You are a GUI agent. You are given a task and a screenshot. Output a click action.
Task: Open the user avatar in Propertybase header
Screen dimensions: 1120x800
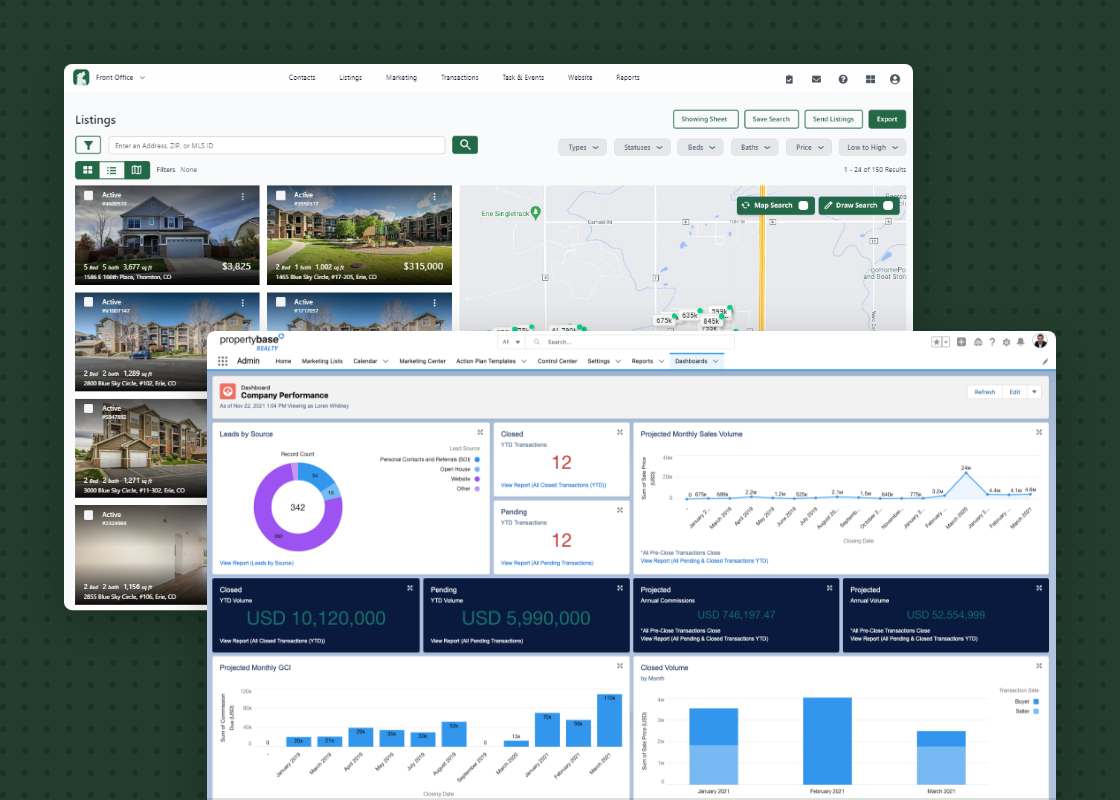(1040, 341)
